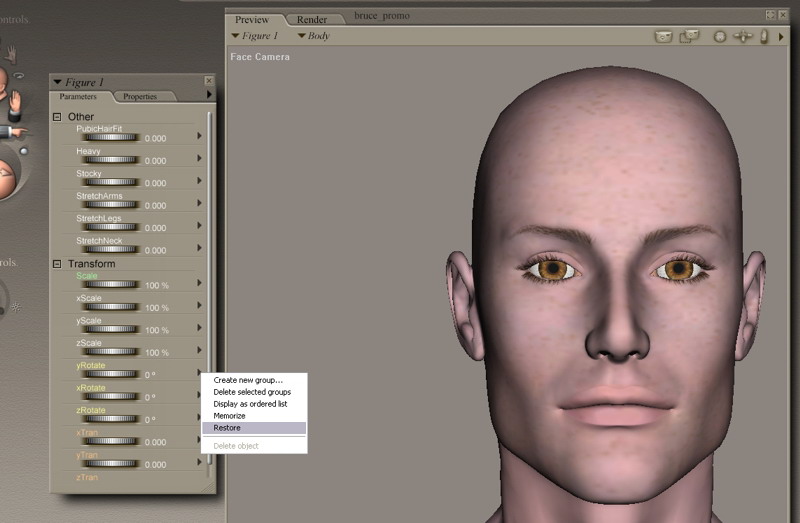Screen dimensions: 800x523
Task: Open the Heavy parameter options arrow
Action: pos(200,158)
